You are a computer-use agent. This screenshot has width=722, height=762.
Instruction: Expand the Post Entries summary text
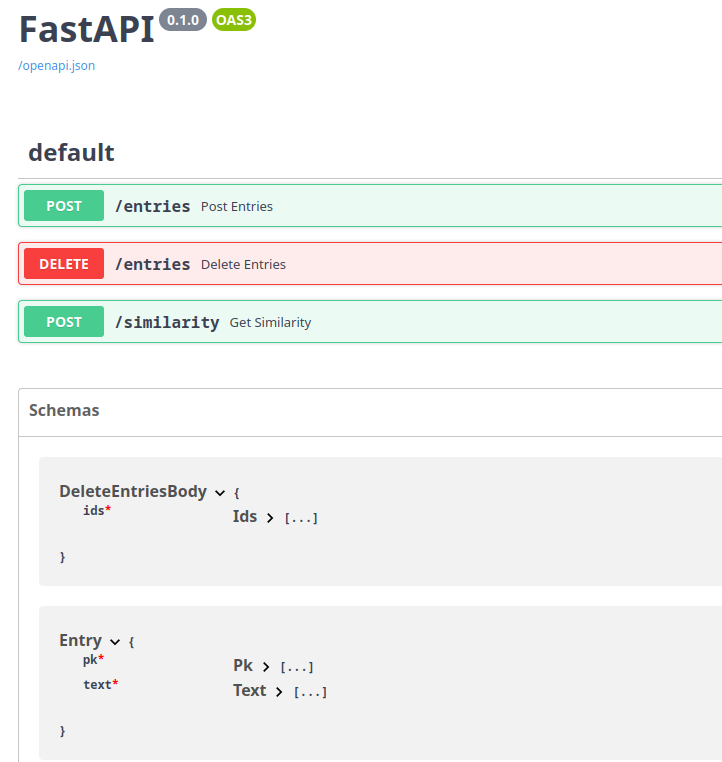click(x=236, y=207)
